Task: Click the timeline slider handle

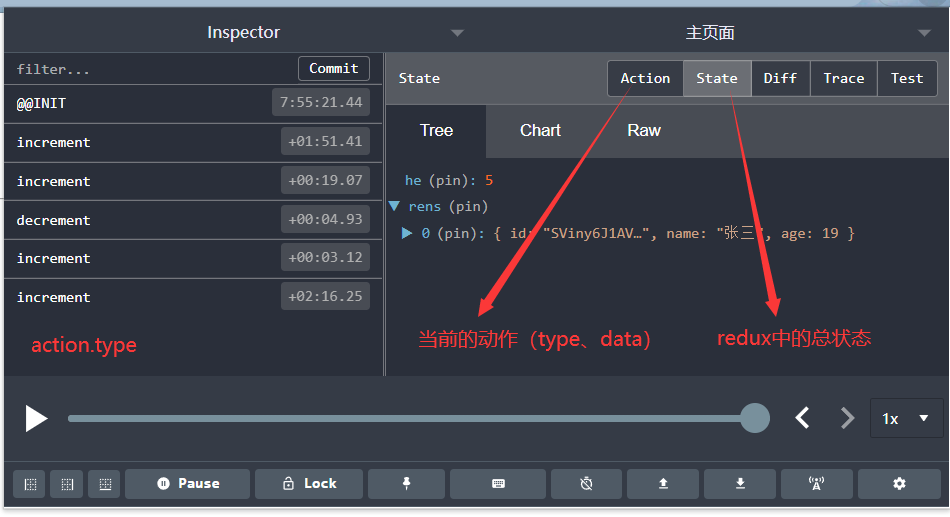Action: pyautogui.click(x=755, y=418)
